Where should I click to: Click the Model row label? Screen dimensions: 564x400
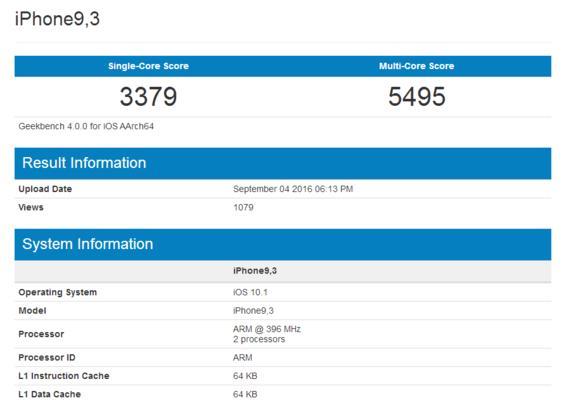pos(32,310)
